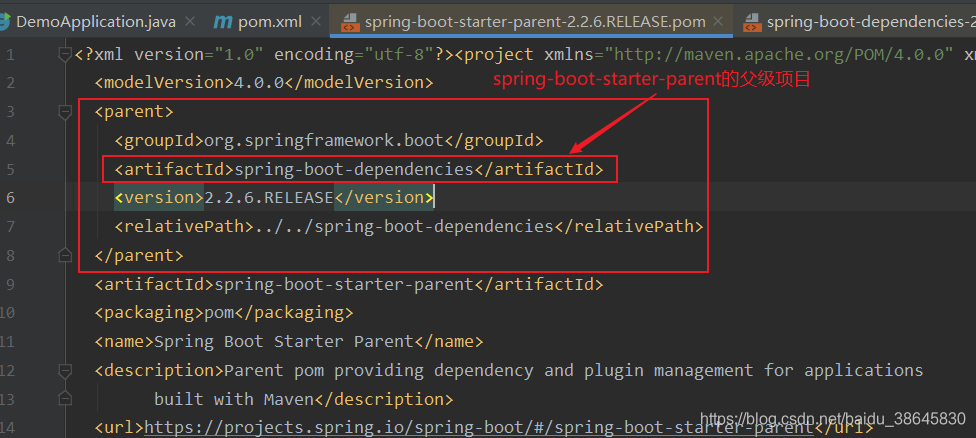Viewport: 976px width, 438px height.
Task: Switch to the spring-boot-dependencies tab
Action: tap(860, 22)
